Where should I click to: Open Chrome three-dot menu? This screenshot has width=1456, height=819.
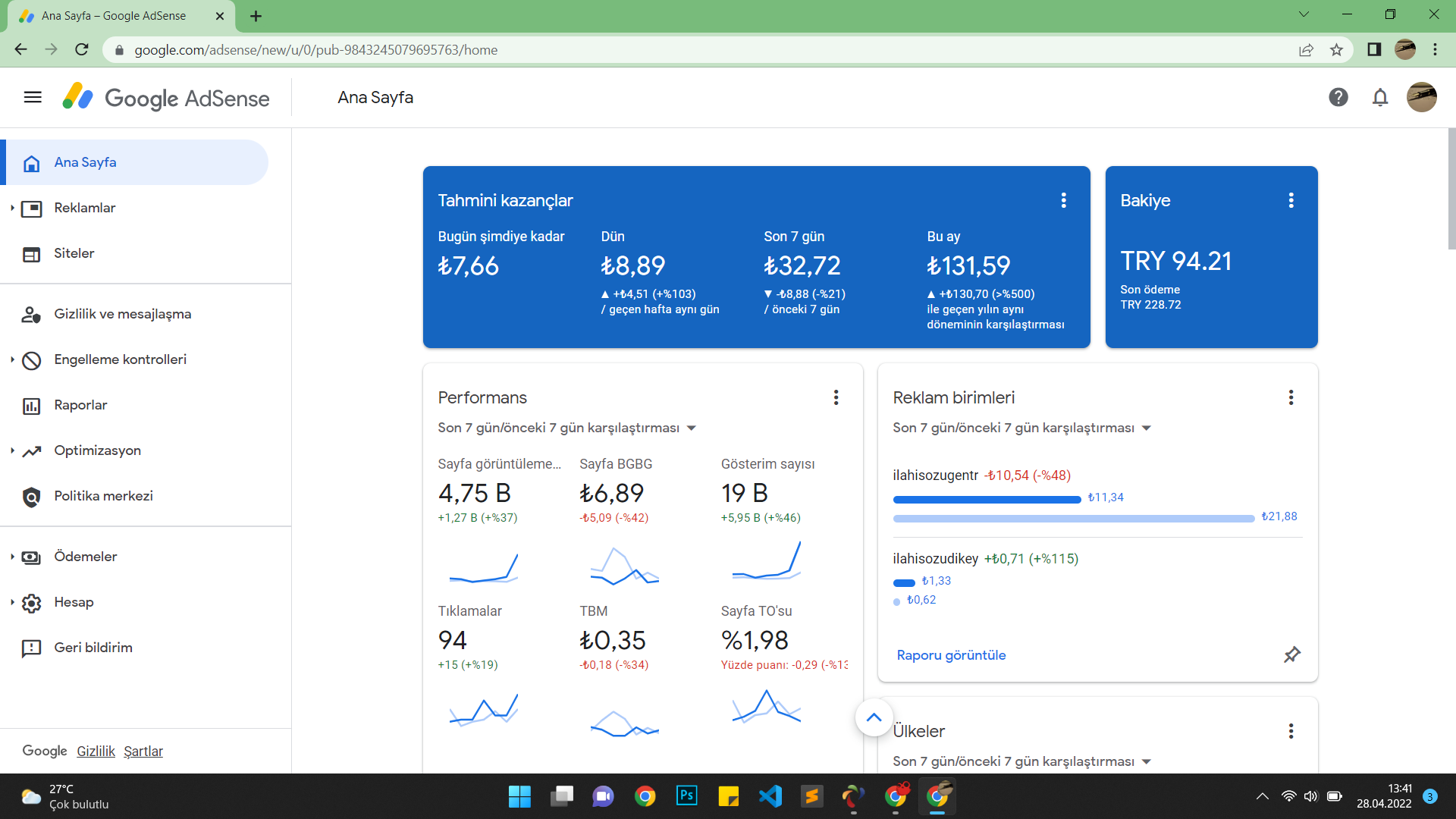click(x=1435, y=49)
